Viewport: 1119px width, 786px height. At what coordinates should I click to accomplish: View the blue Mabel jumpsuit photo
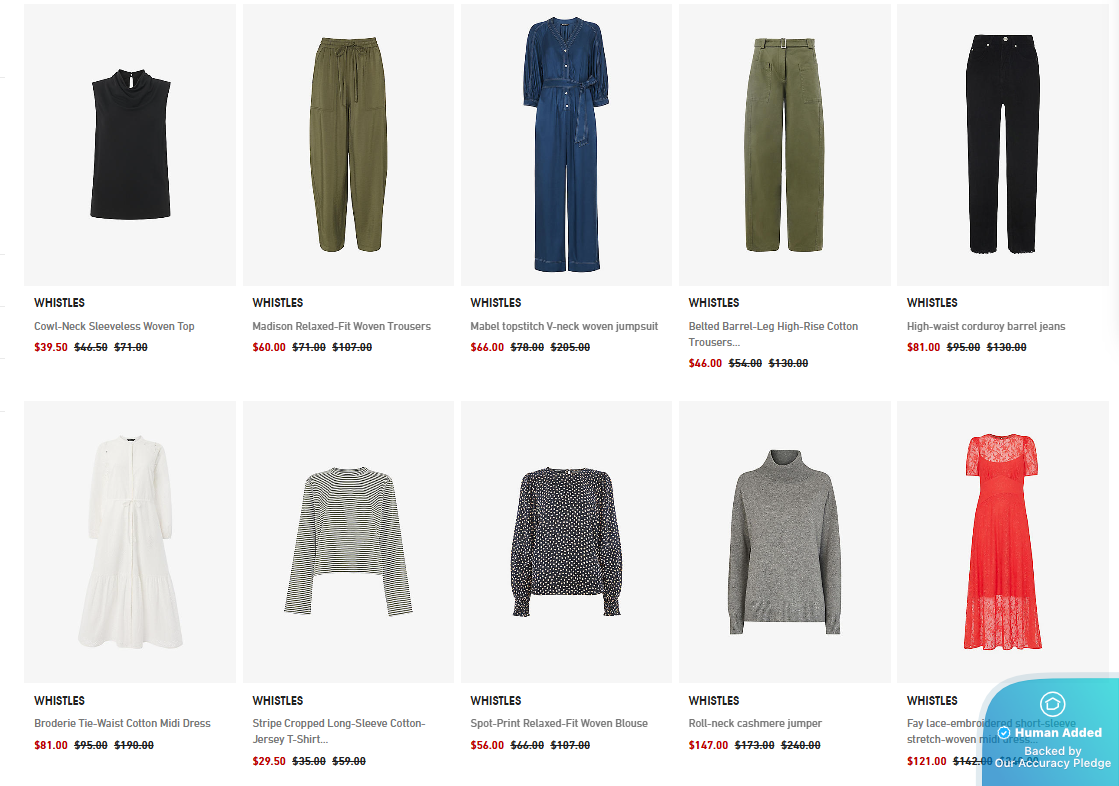[x=567, y=145]
